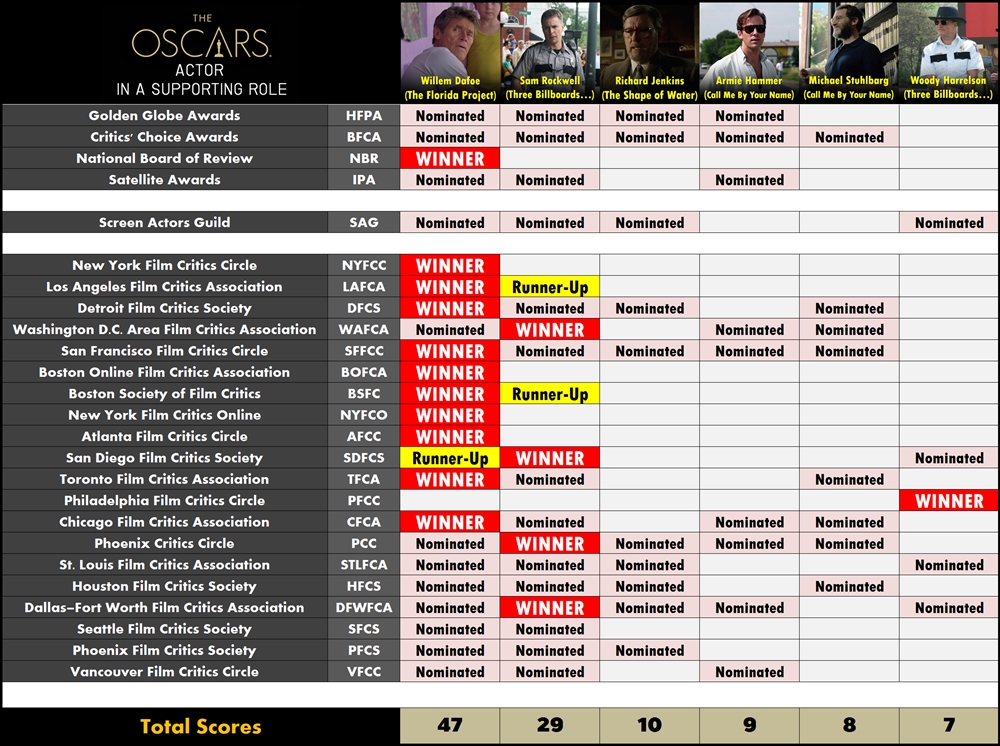The width and height of the screenshot is (1000, 746).
Task: Click Sam Rockwell's photo thumbnail
Action: tap(550, 52)
